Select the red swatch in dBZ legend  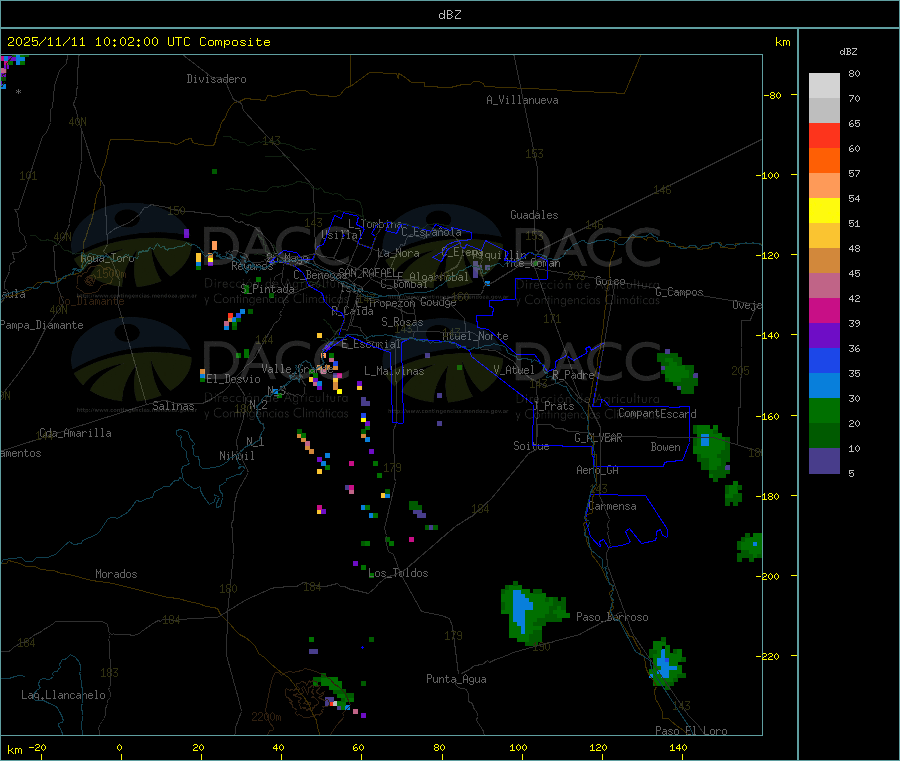tap(824, 135)
